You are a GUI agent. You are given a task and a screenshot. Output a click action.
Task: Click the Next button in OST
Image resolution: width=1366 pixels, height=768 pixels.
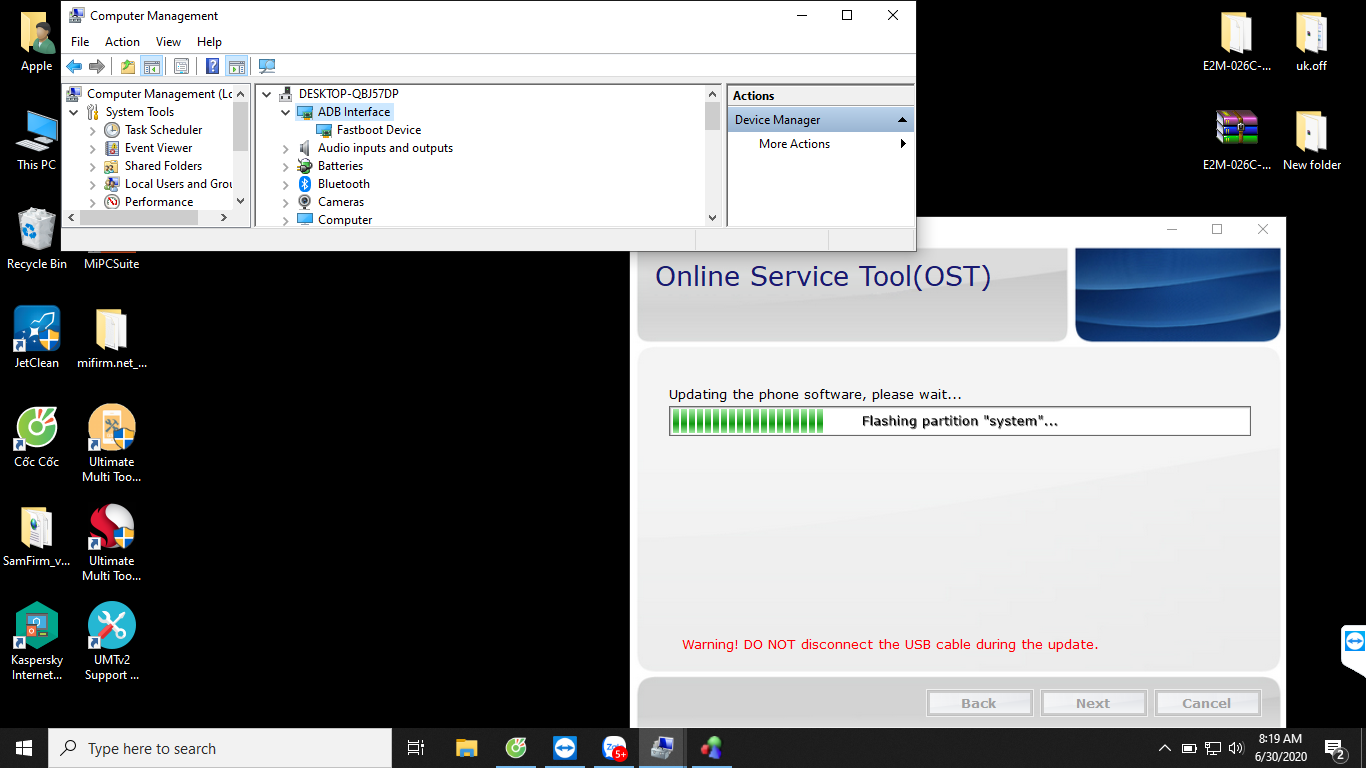pyautogui.click(x=1093, y=703)
